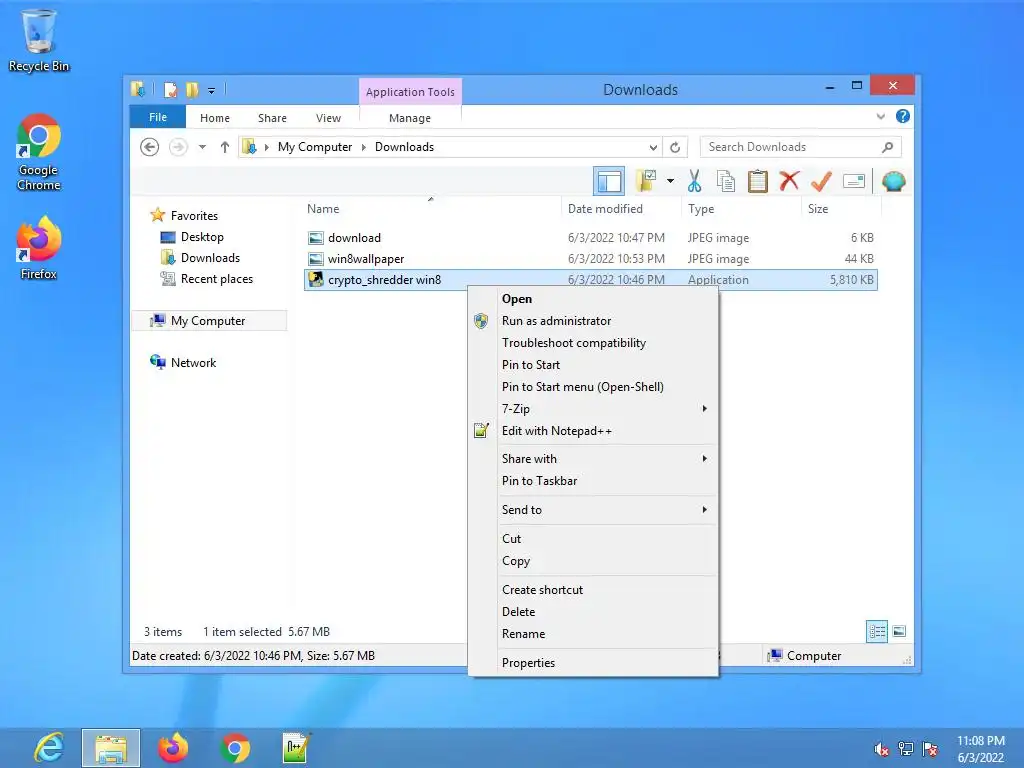Refresh the Downloads folder
Screen dimensions: 1024x768
point(675,148)
